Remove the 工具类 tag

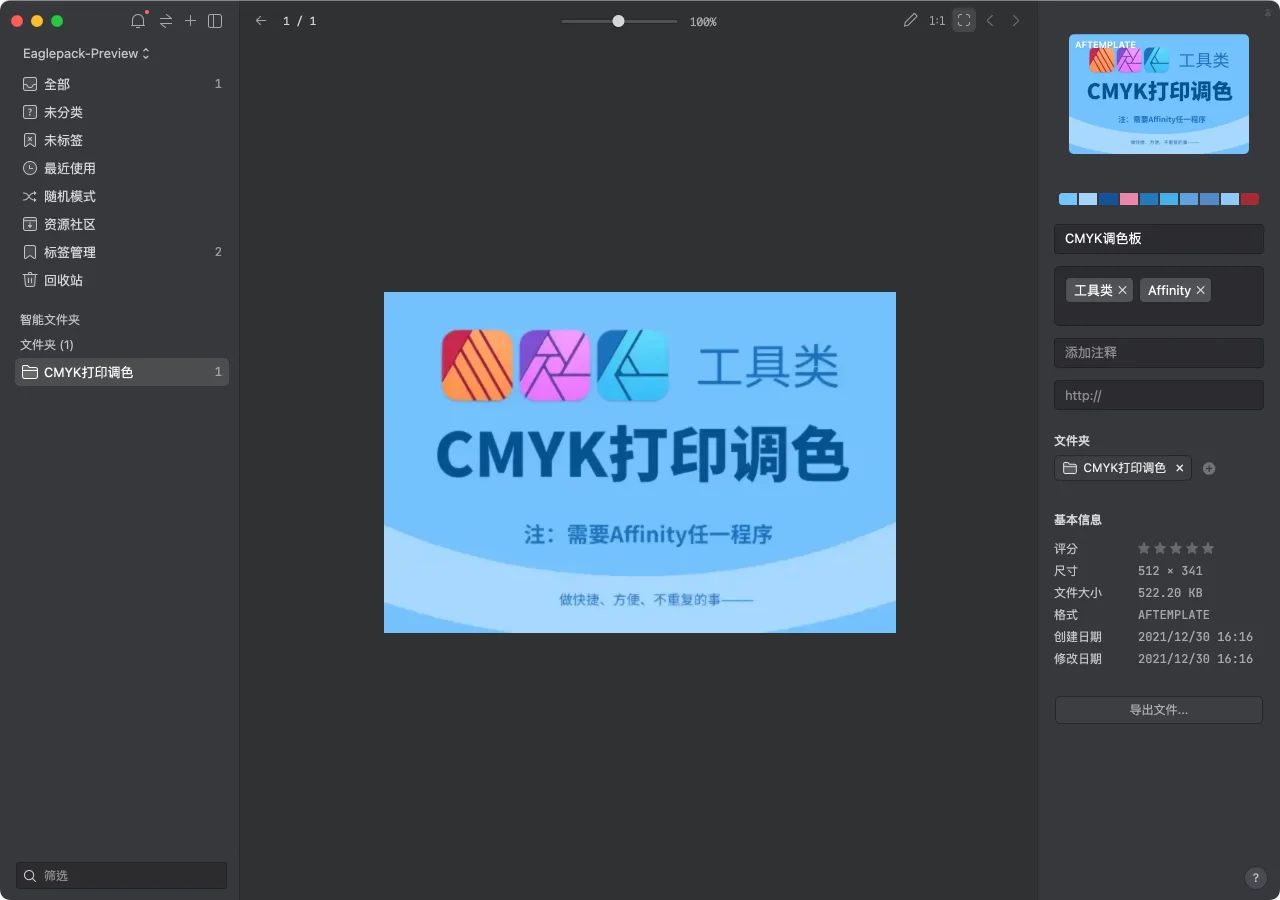tap(1122, 290)
